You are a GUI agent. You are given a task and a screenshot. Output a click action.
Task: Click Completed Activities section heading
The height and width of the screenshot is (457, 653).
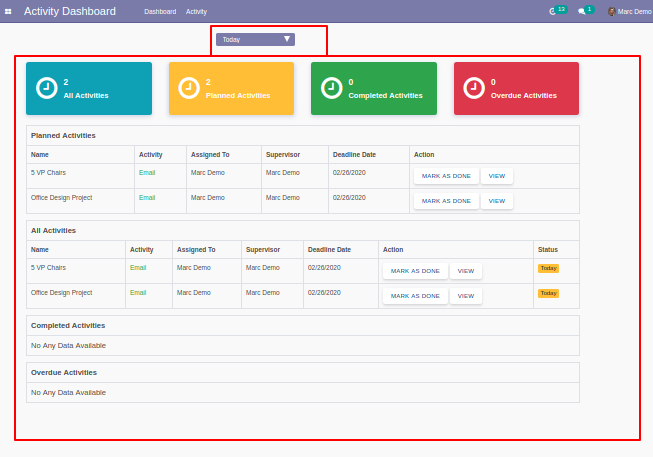tap(68, 325)
